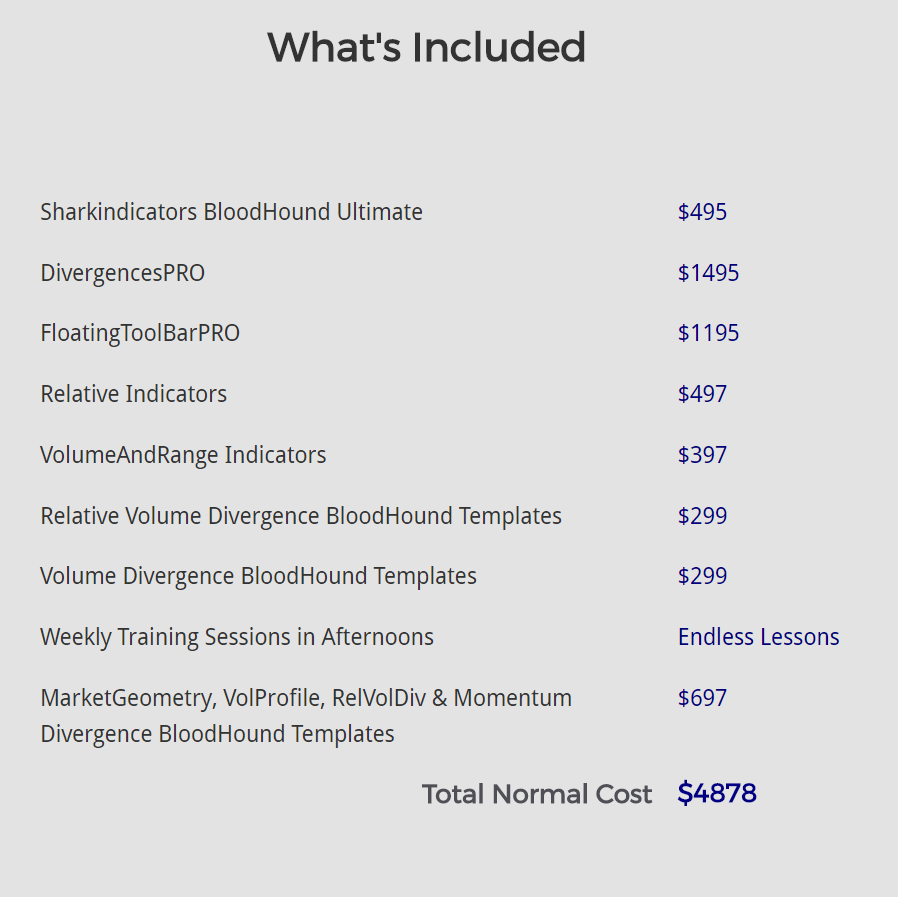Click Volume Divergence BloodHound Templates text

[x=258, y=576]
